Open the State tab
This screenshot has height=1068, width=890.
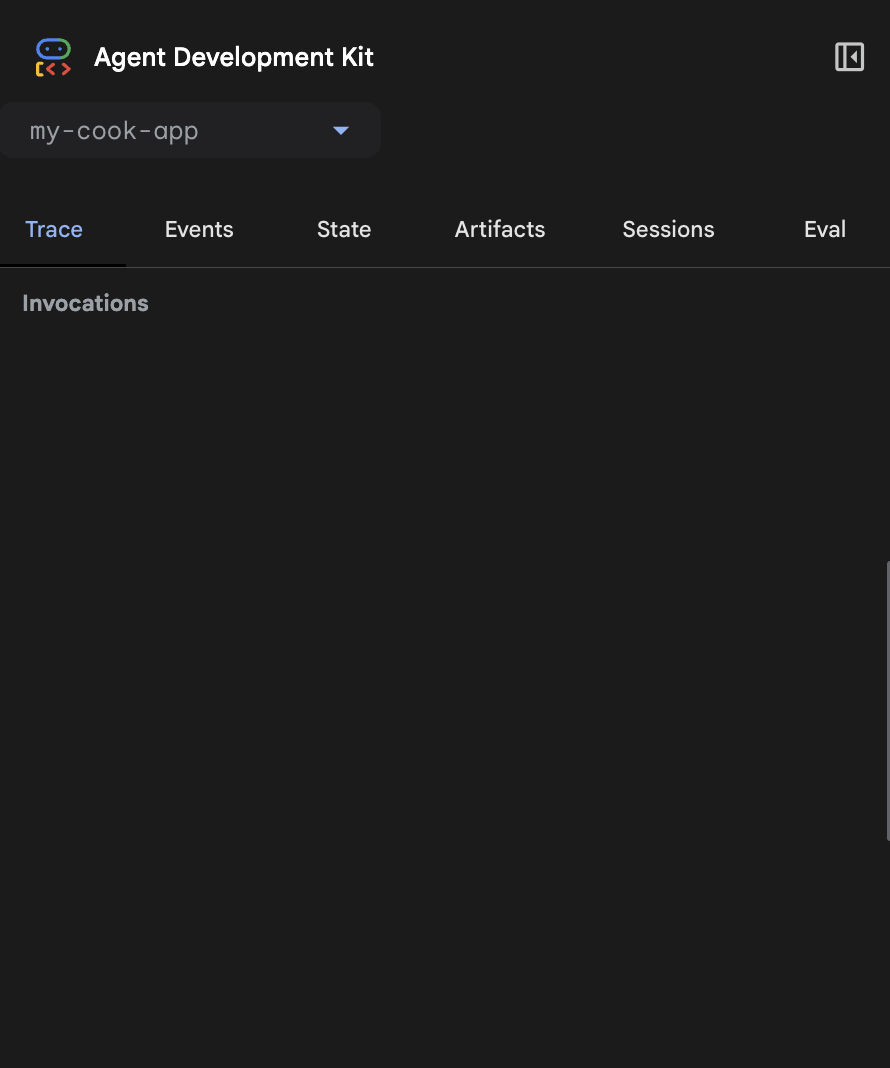tap(344, 229)
